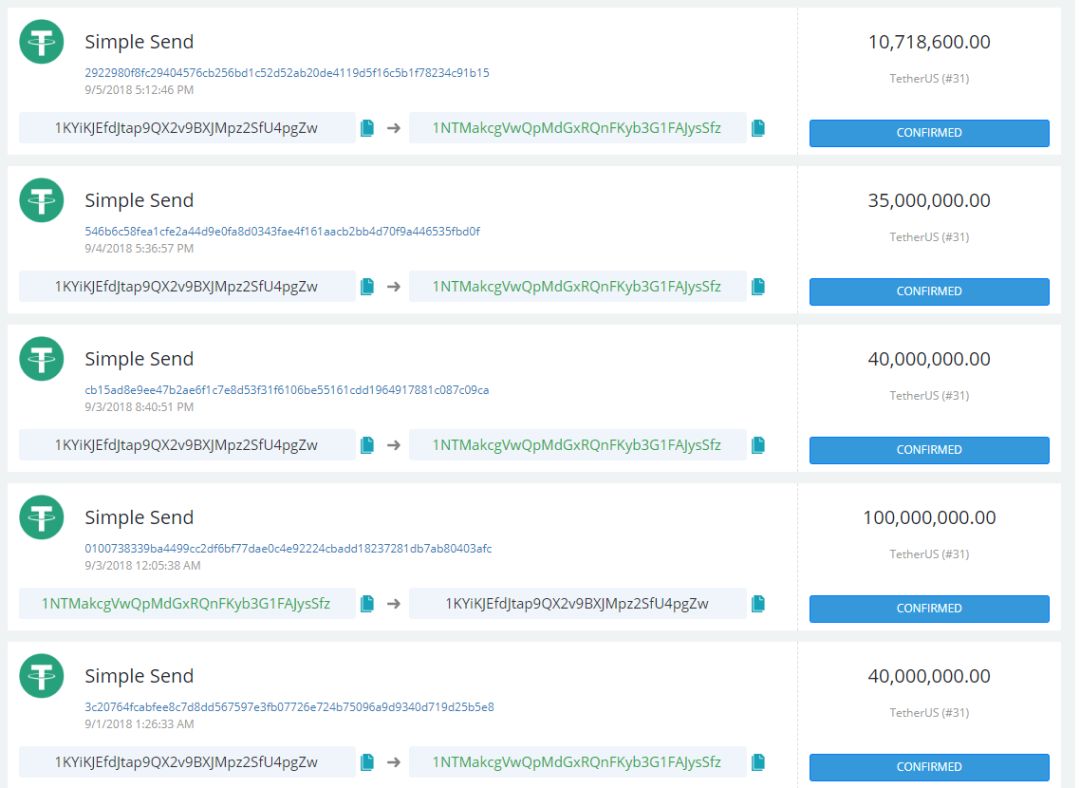Screen dimensions: 1080x788
Task: Click Simple Send title dated 9/5/2018
Action: [139, 42]
